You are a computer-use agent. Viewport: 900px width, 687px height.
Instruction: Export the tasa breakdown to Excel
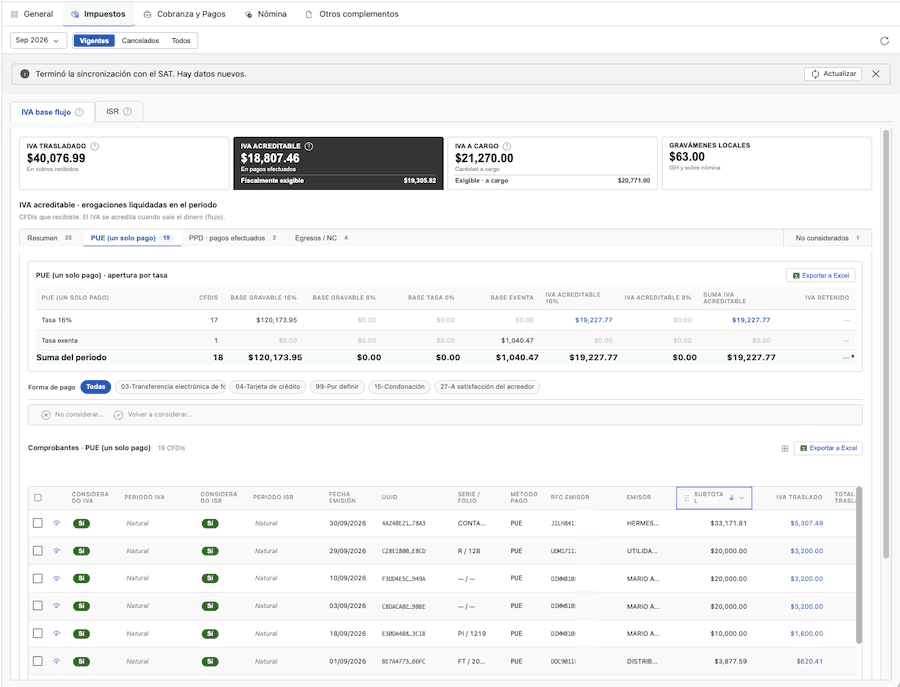pos(821,275)
